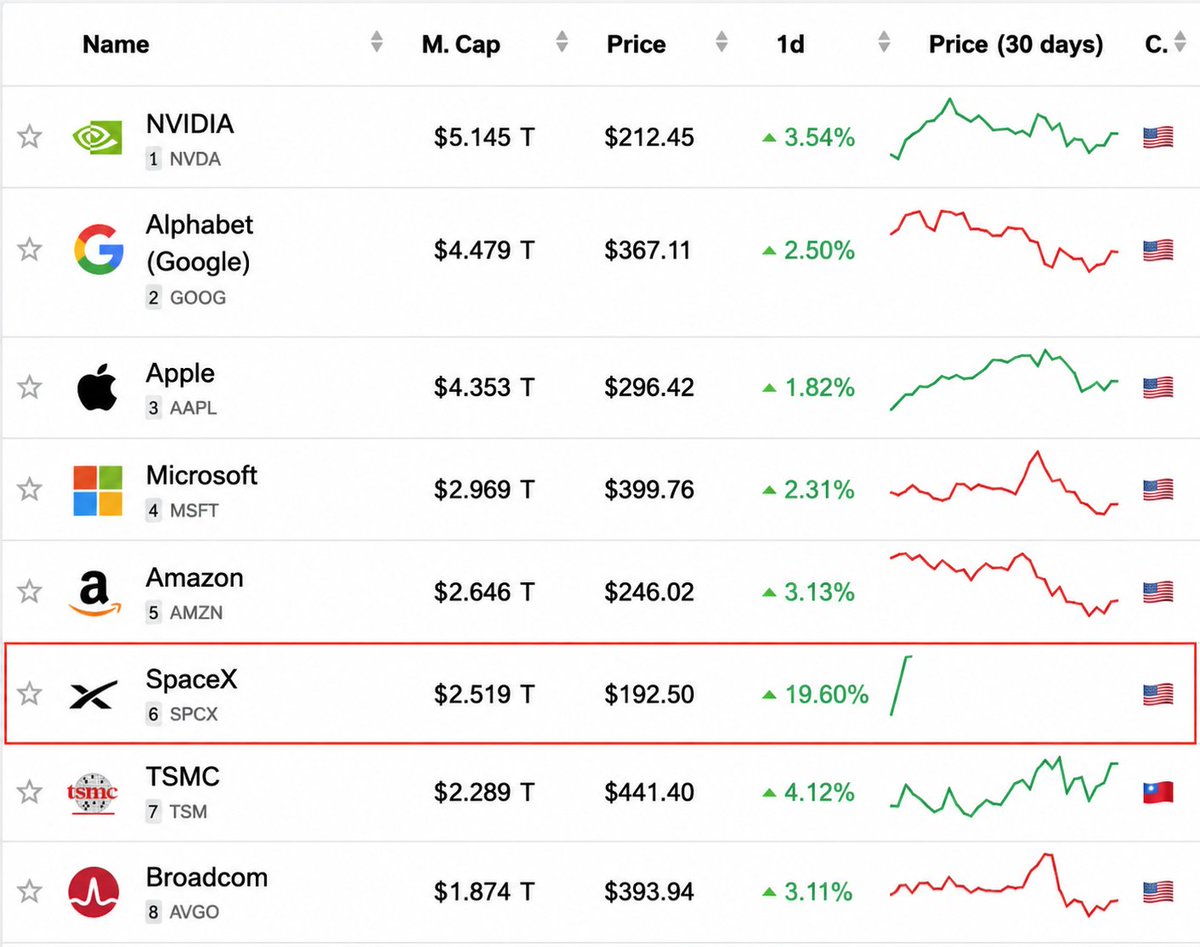Toggle the favorite star for SpaceX
The width and height of the screenshot is (1200, 947).
tap(30, 693)
